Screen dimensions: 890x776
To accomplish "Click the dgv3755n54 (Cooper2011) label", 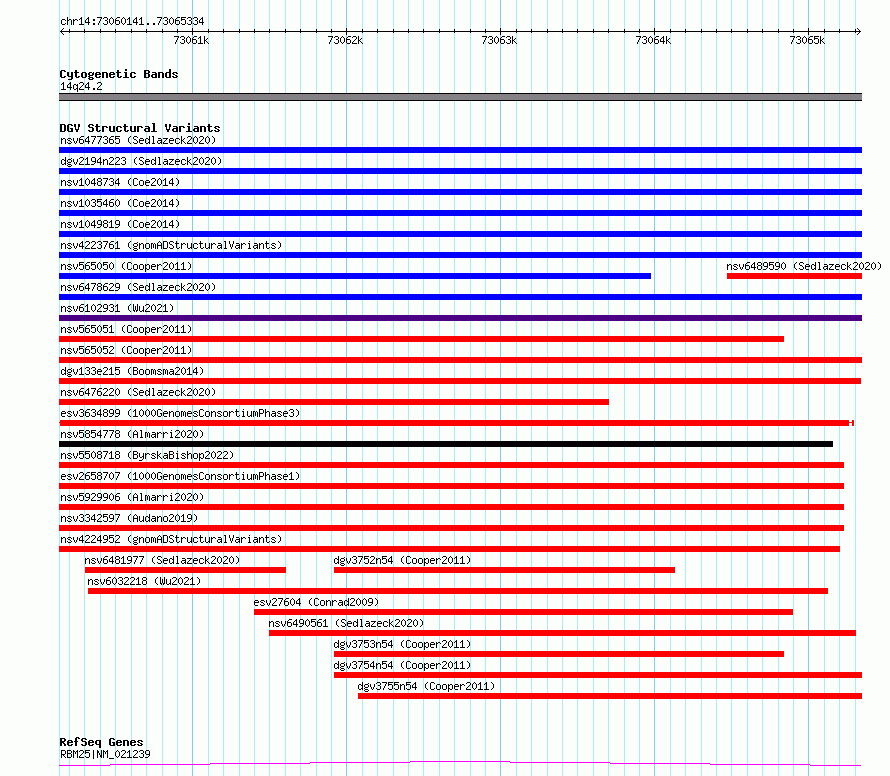I will tap(426, 686).
